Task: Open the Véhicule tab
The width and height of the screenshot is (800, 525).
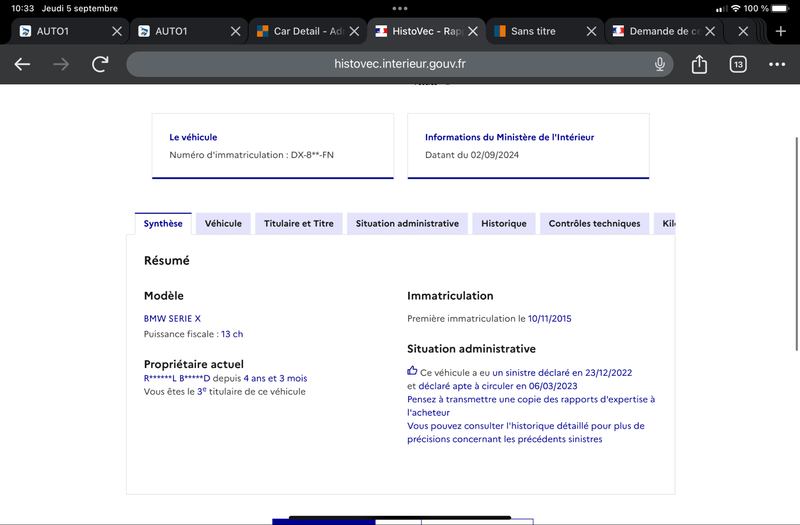Action: [223, 223]
